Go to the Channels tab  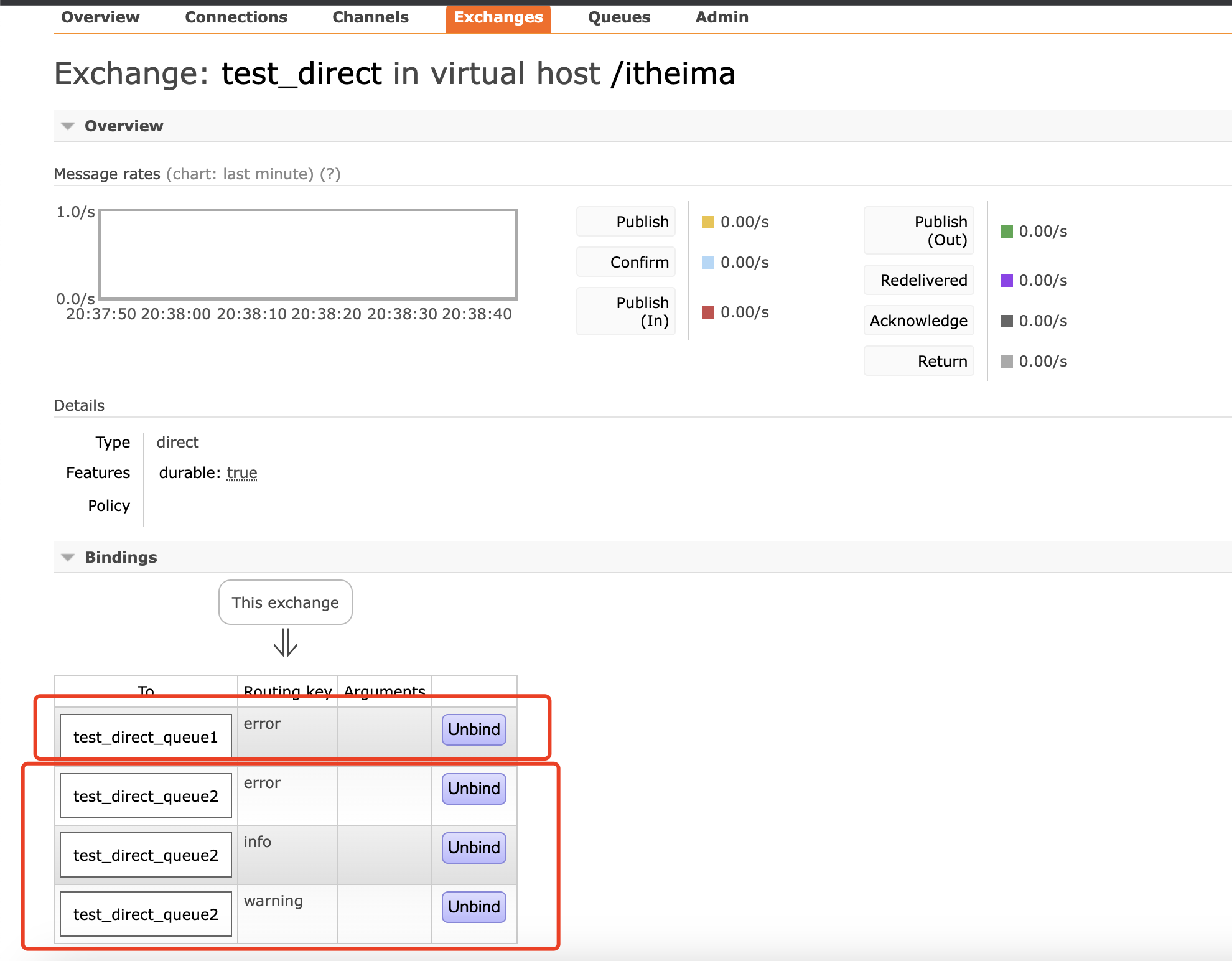pos(370,17)
